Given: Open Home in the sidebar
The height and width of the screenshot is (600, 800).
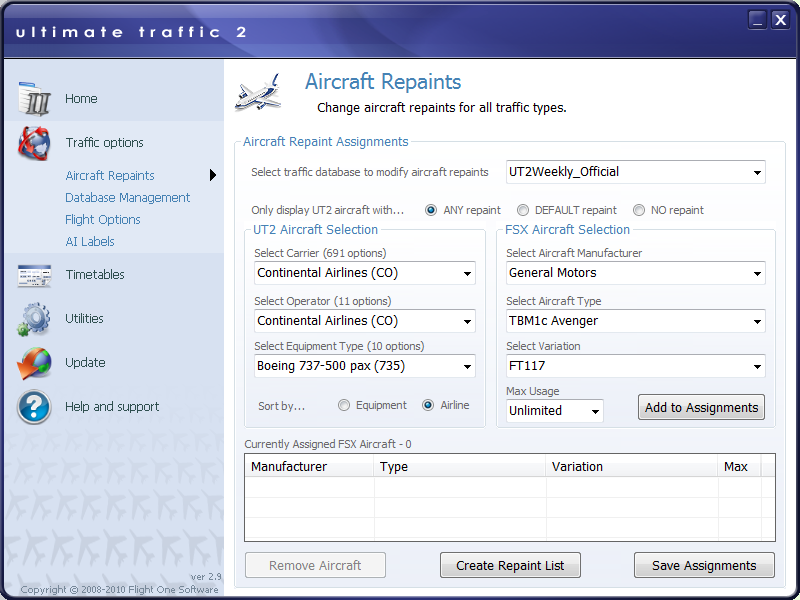Looking at the screenshot, I should point(81,98).
